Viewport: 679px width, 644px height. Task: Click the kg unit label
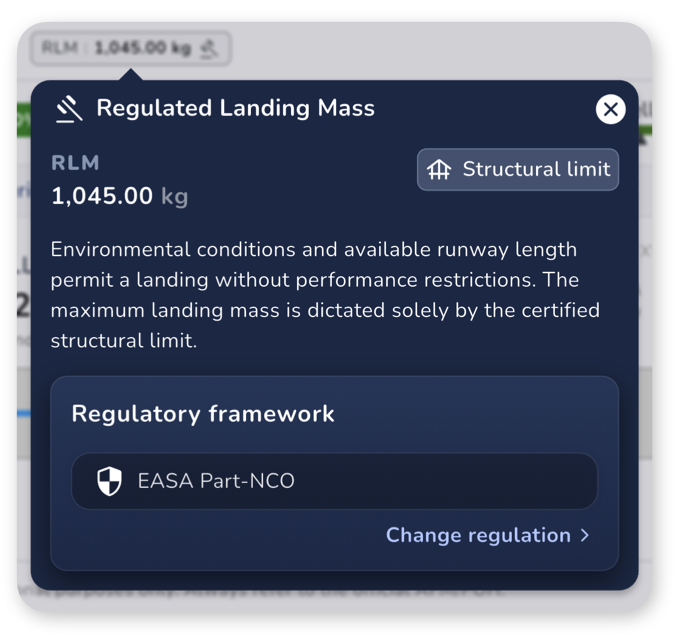coord(175,197)
